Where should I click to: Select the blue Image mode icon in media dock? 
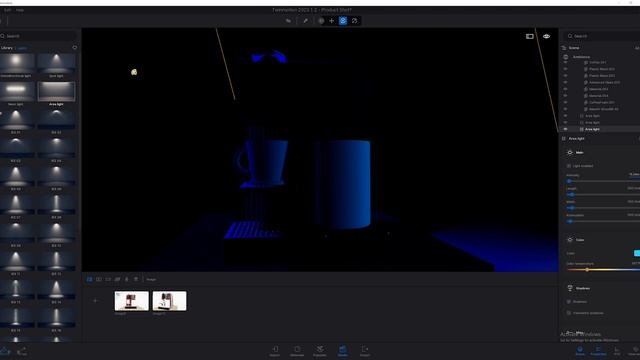(x=89, y=279)
